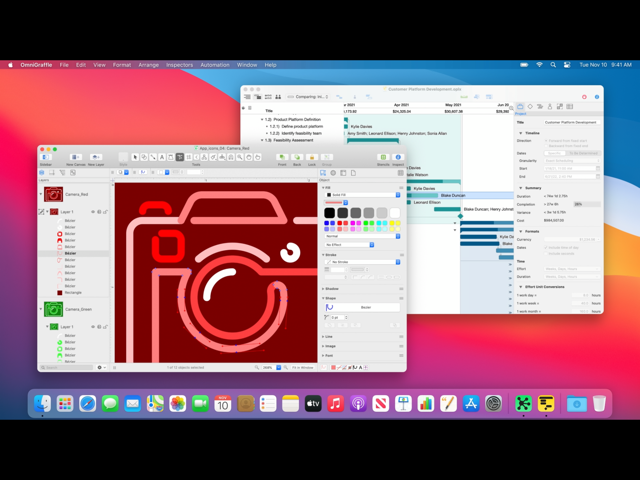Click the Fit in Window button

(x=303, y=367)
